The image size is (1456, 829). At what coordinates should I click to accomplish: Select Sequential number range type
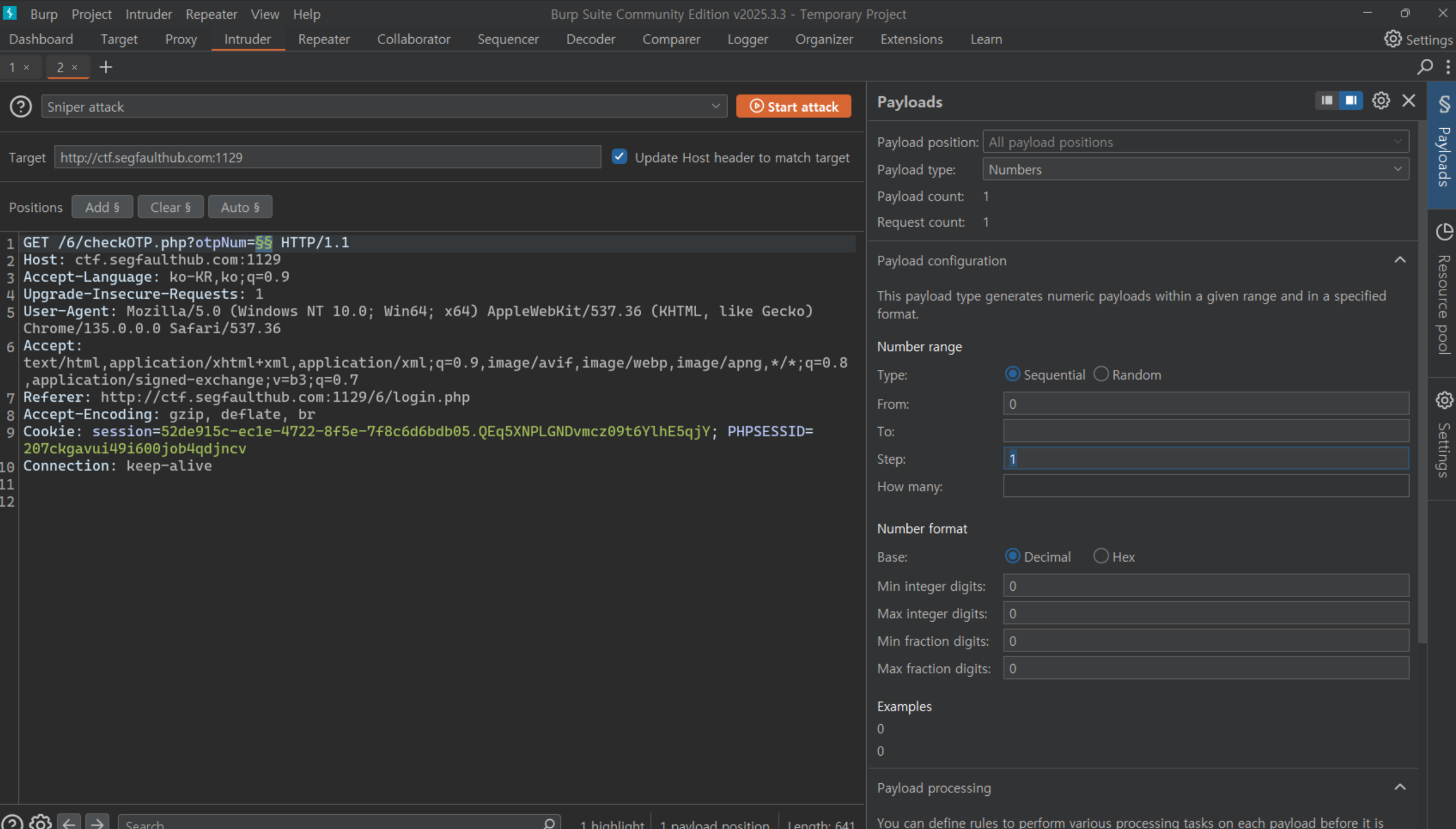pyautogui.click(x=1012, y=374)
